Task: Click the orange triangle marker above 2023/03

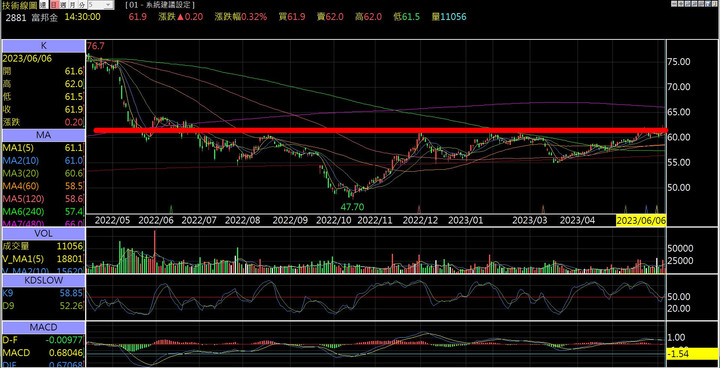Action: [x=543, y=209]
